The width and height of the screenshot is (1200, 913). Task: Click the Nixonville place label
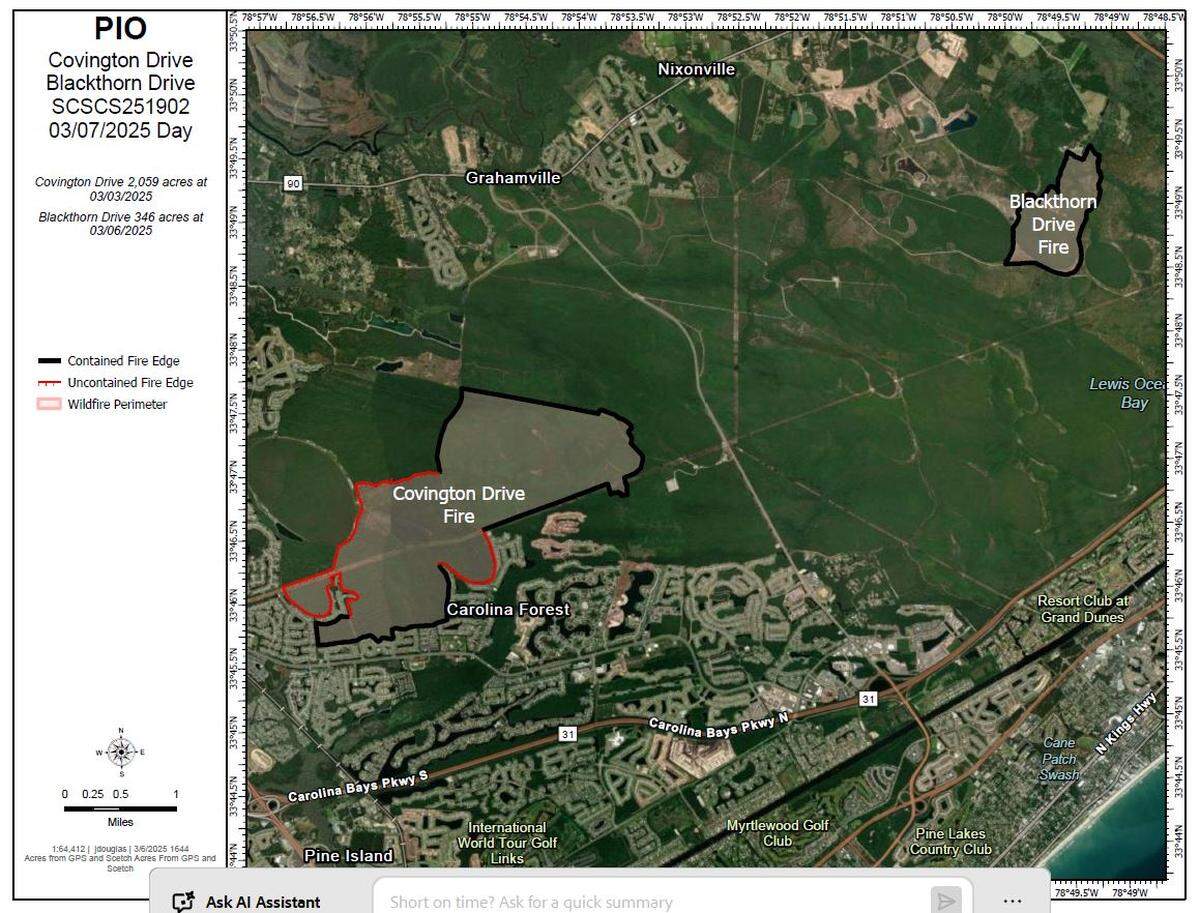696,69
